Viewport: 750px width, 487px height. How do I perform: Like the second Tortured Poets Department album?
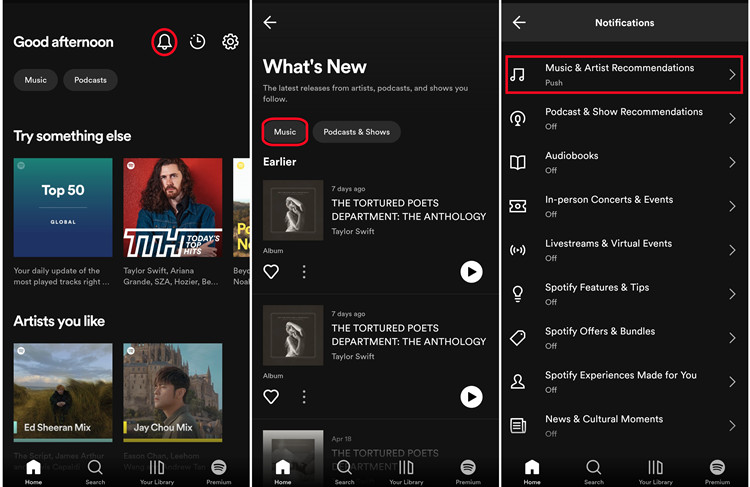(271, 397)
